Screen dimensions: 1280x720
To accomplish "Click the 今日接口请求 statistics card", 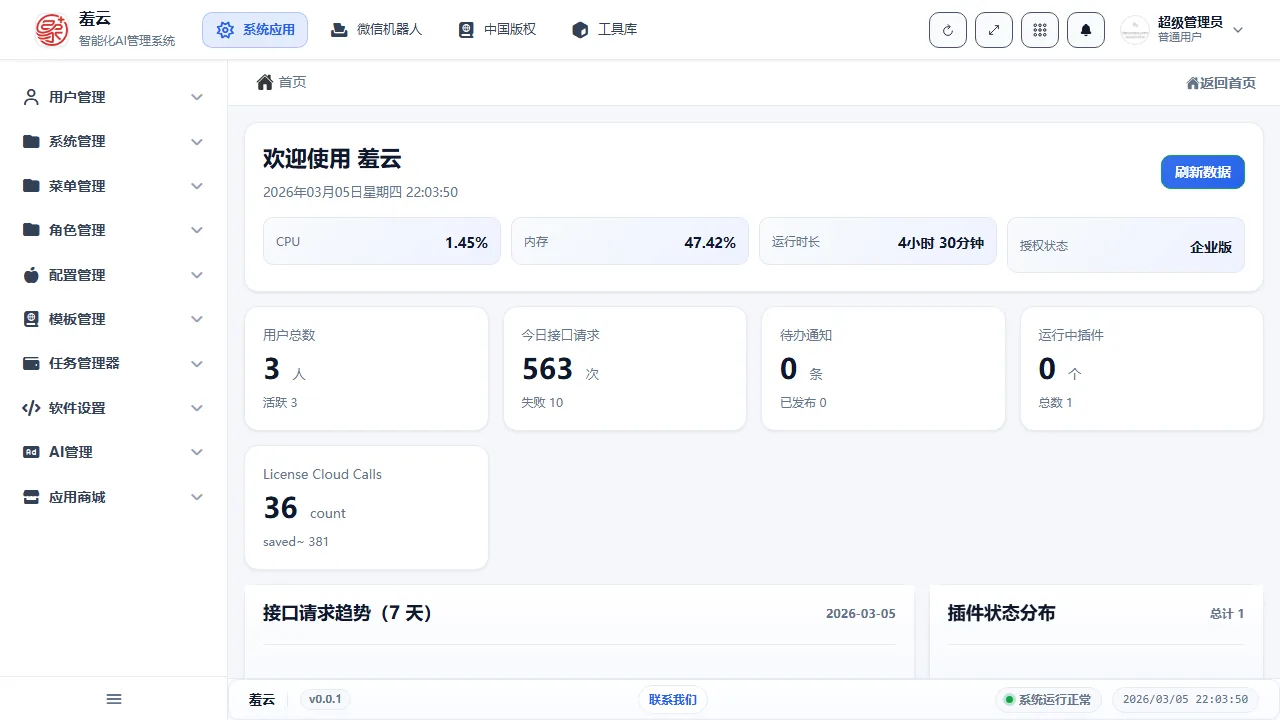I will coord(625,368).
